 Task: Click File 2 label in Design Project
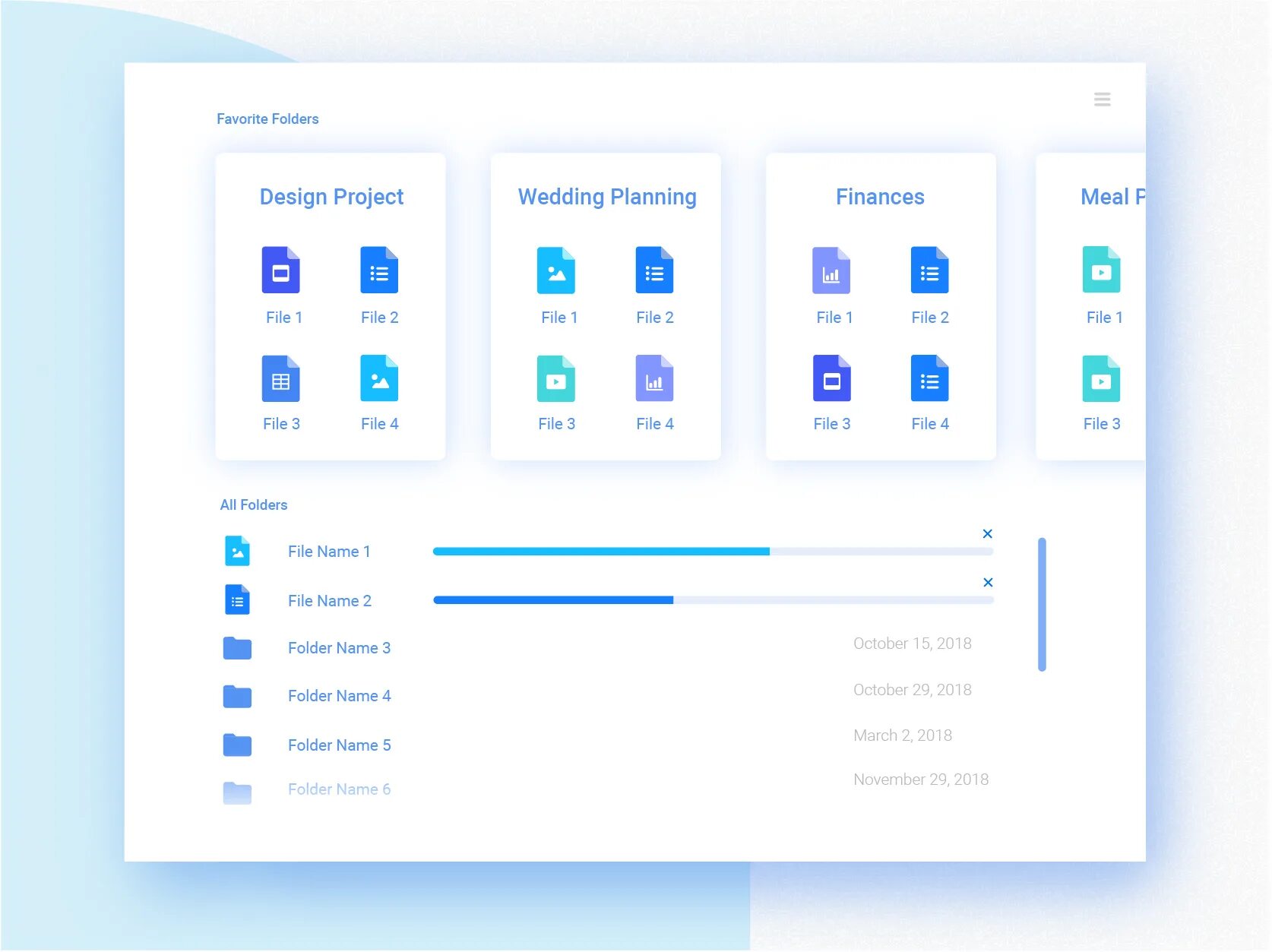379,318
